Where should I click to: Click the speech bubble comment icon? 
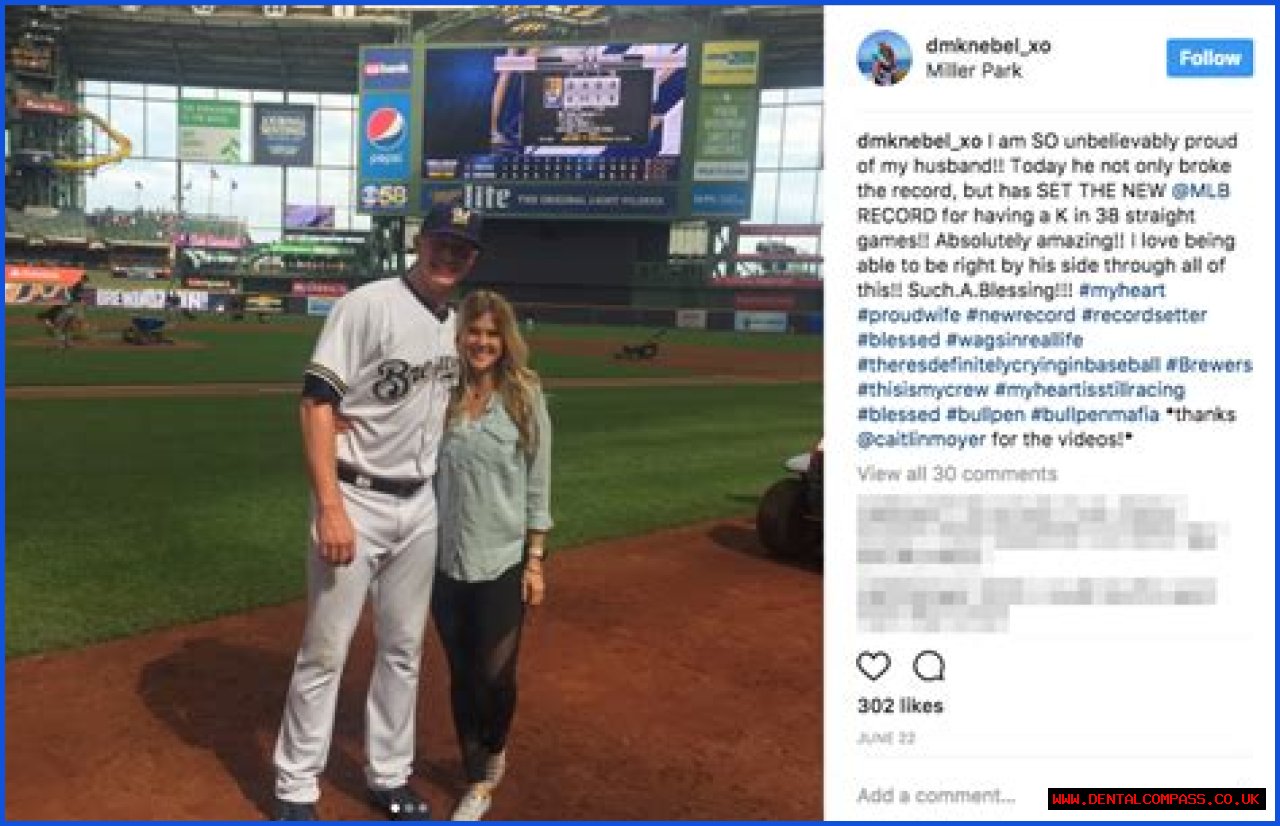pos(928,666)
